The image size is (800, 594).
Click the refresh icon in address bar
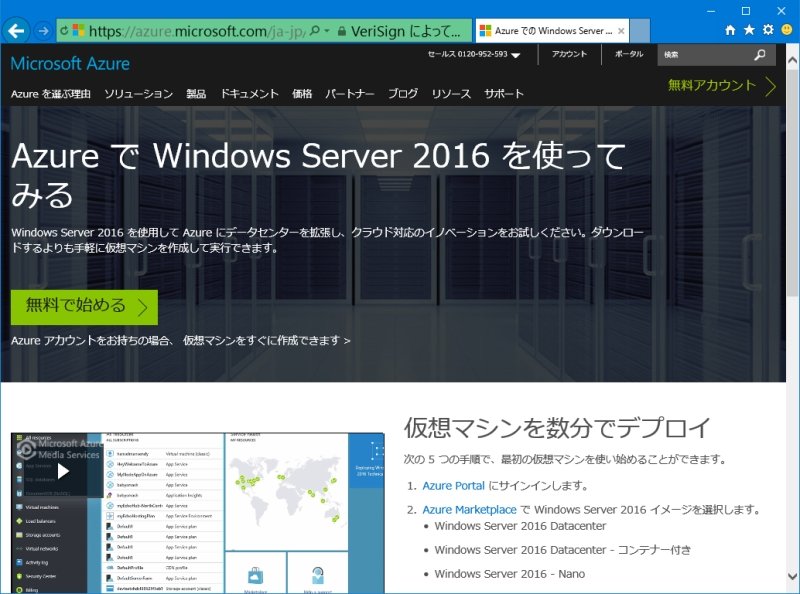[64, 31]
